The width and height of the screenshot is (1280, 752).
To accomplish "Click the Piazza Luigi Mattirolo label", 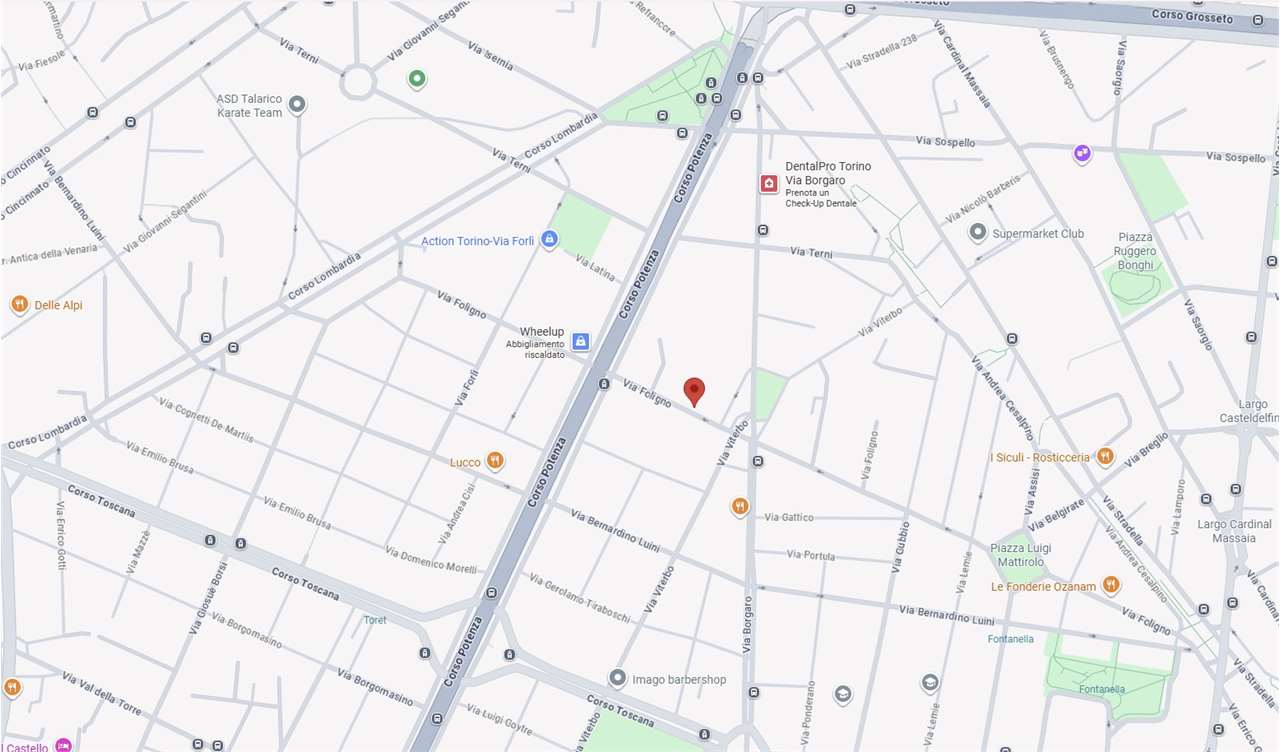I will point(1021,555).
